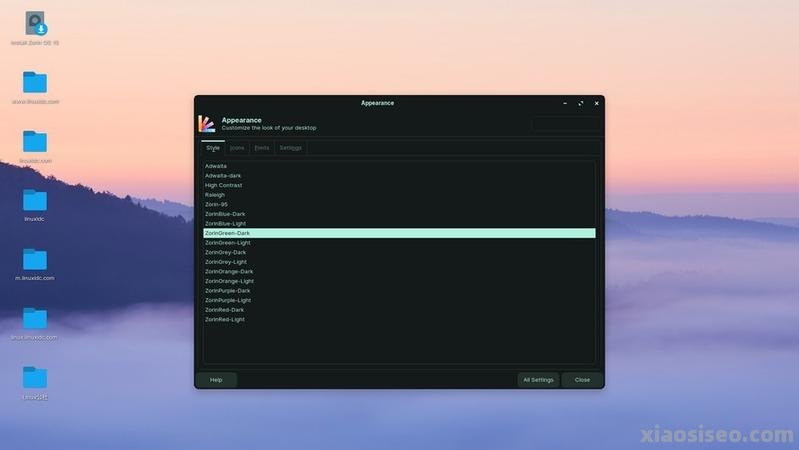Viewport: 799px width, 450px height.
Task: Open Help for Appearance
Action: click(216, 380)
